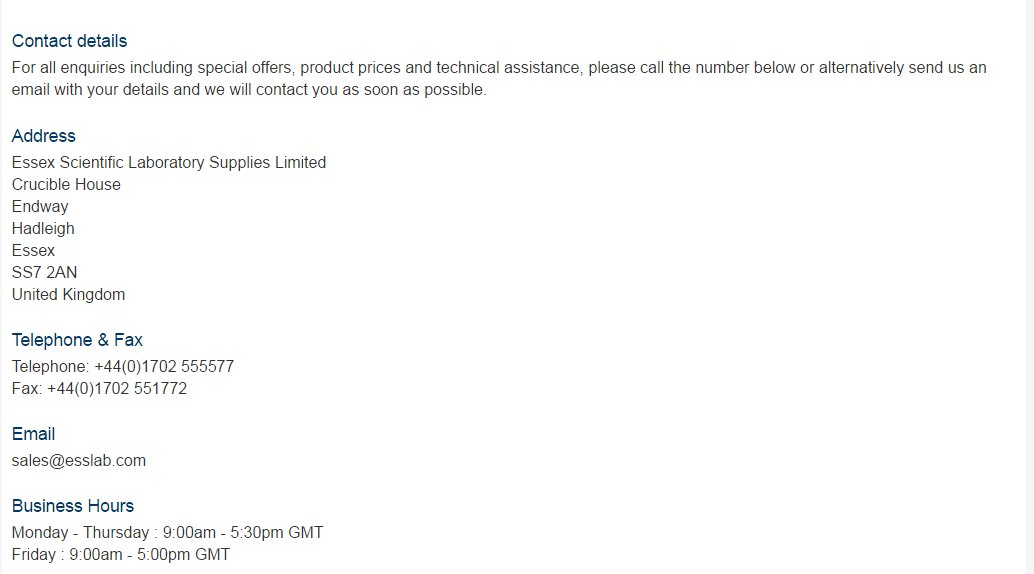
Task: Click the Business Hours heading
Action: 73,506
